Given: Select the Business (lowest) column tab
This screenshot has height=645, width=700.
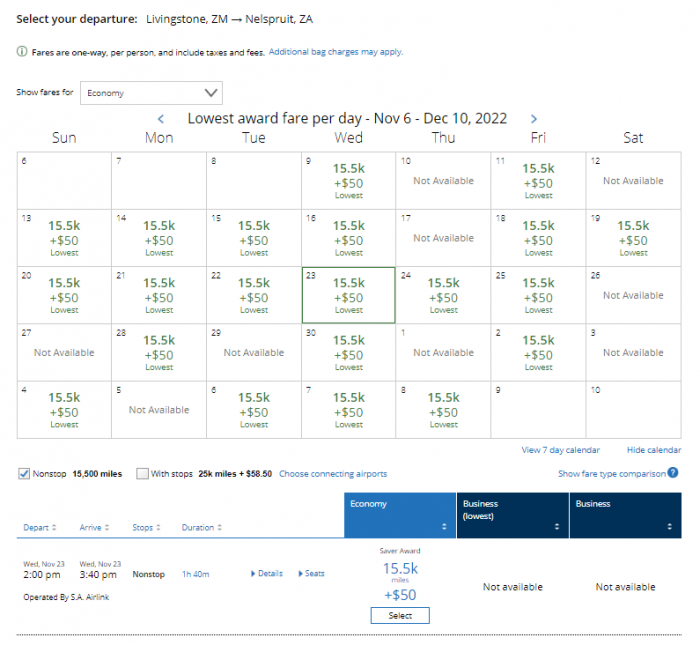Looking at the screenshot, I should pyautogui.click(x=513, y=515).
